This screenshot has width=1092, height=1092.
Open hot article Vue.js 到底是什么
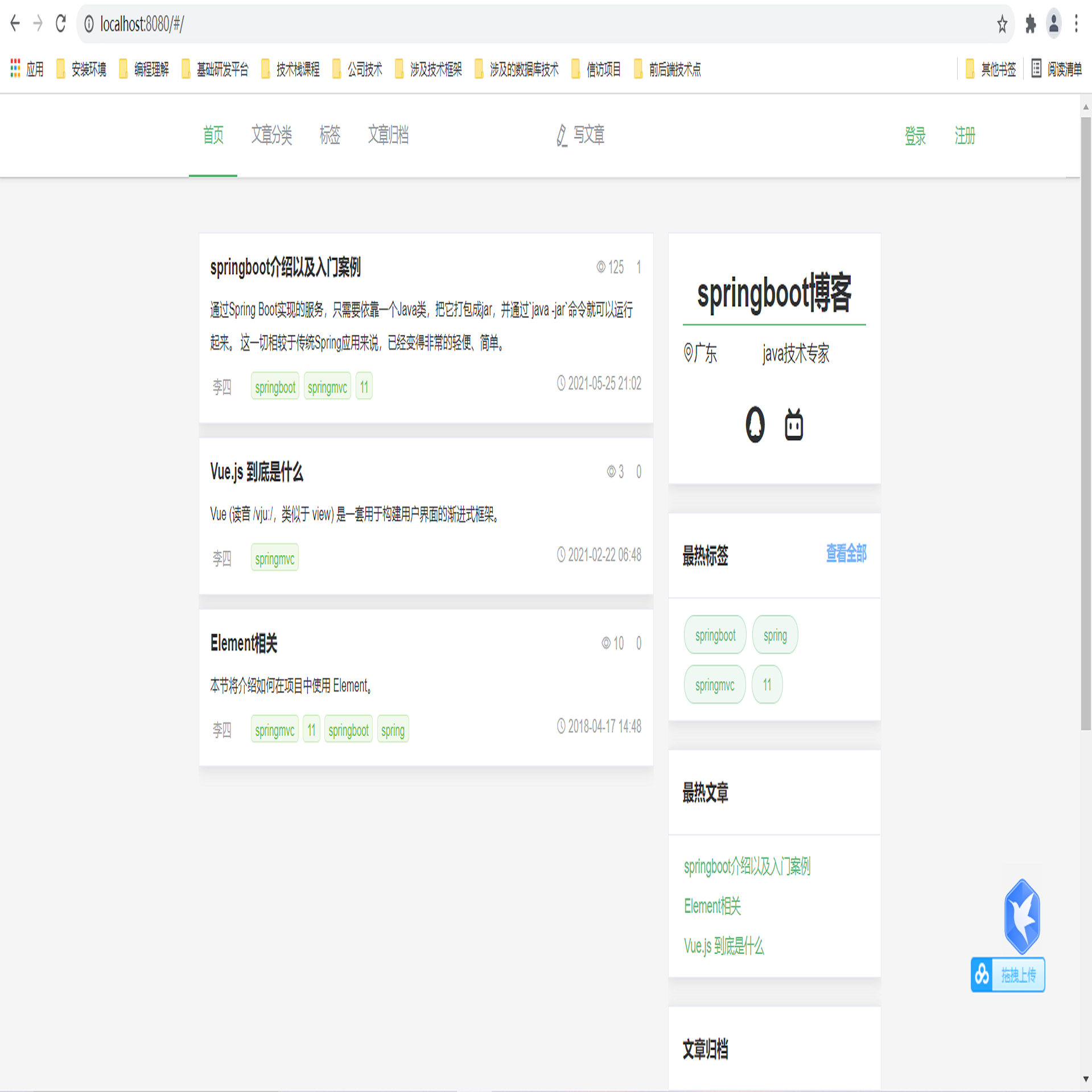724,946
